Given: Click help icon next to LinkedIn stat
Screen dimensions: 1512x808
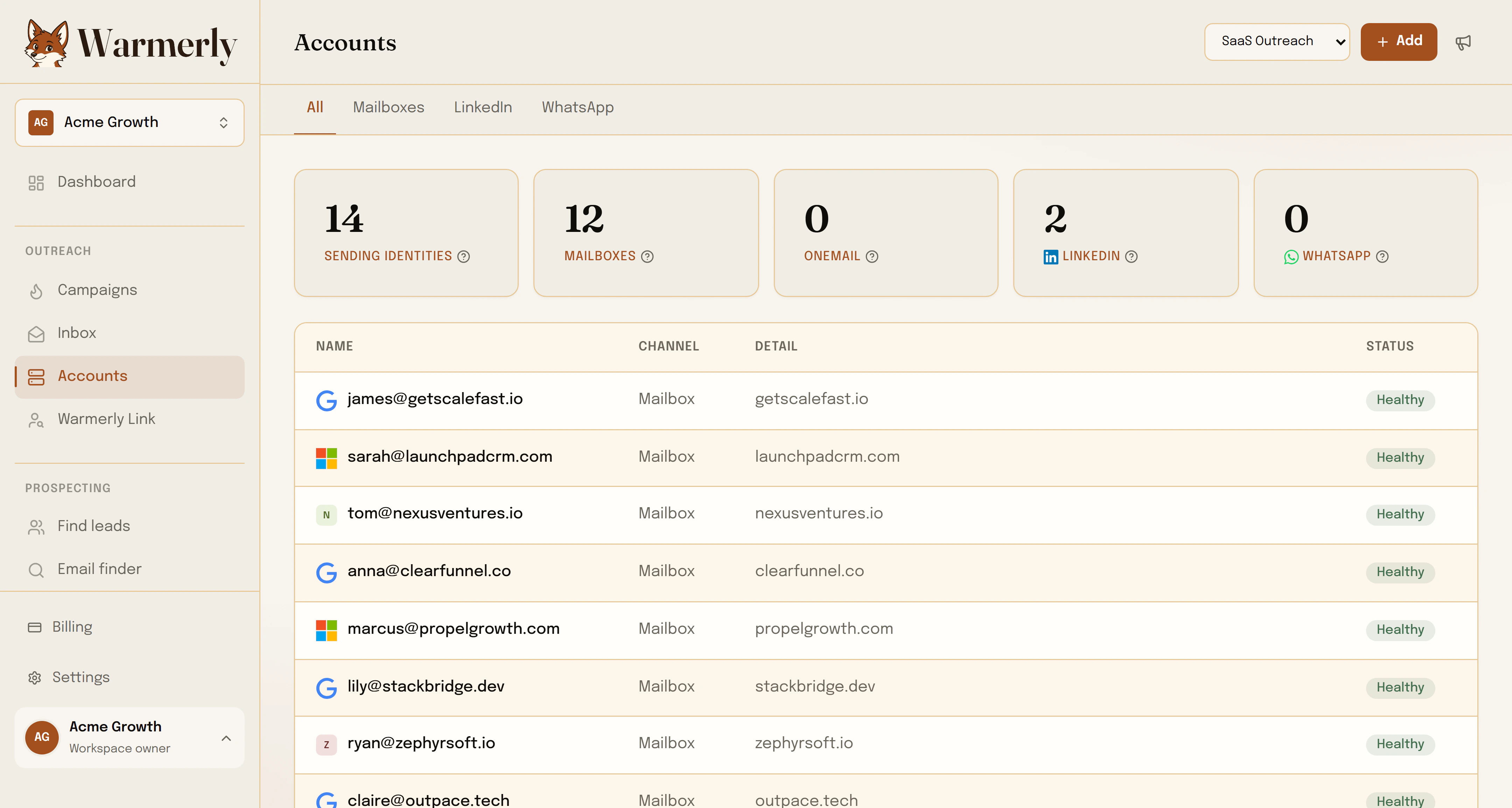Looking at the screenshot, I should (x=1132, y=256).
